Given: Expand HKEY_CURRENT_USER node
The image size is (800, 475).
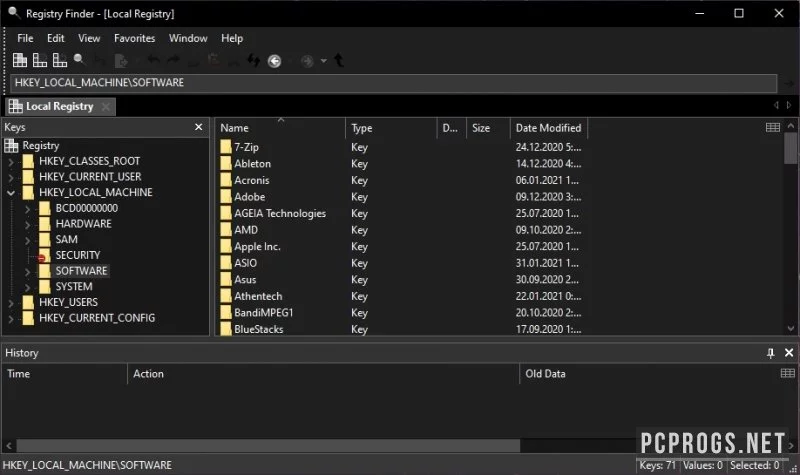Looking at the screenshot, I should 11,178.
